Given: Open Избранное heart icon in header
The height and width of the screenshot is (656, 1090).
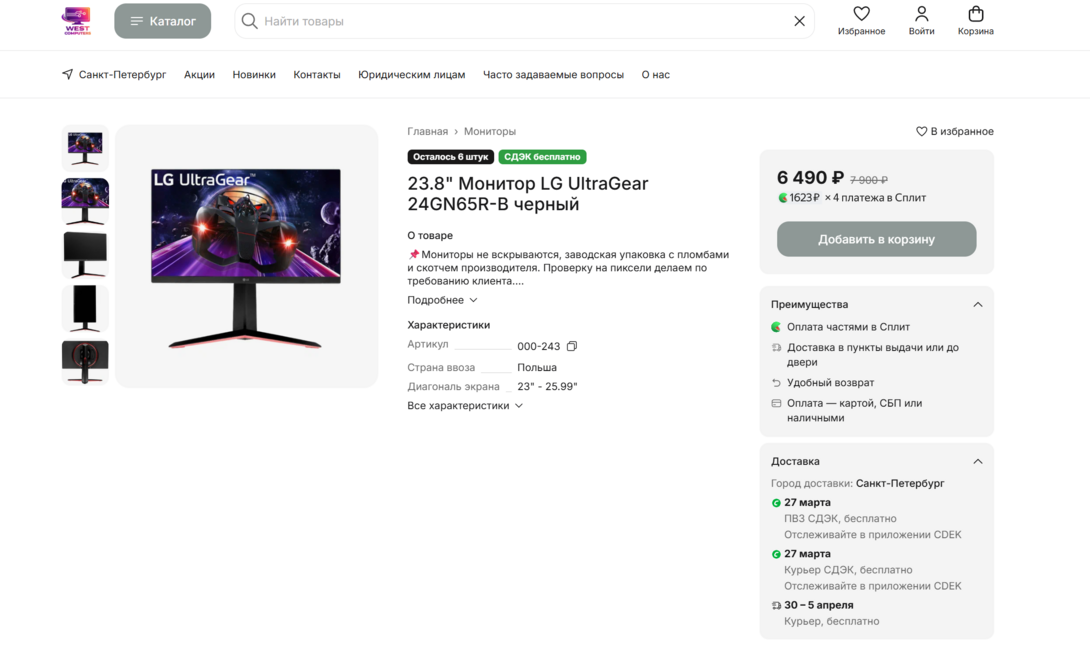Looking at the screenshot, I should (861, 21).
